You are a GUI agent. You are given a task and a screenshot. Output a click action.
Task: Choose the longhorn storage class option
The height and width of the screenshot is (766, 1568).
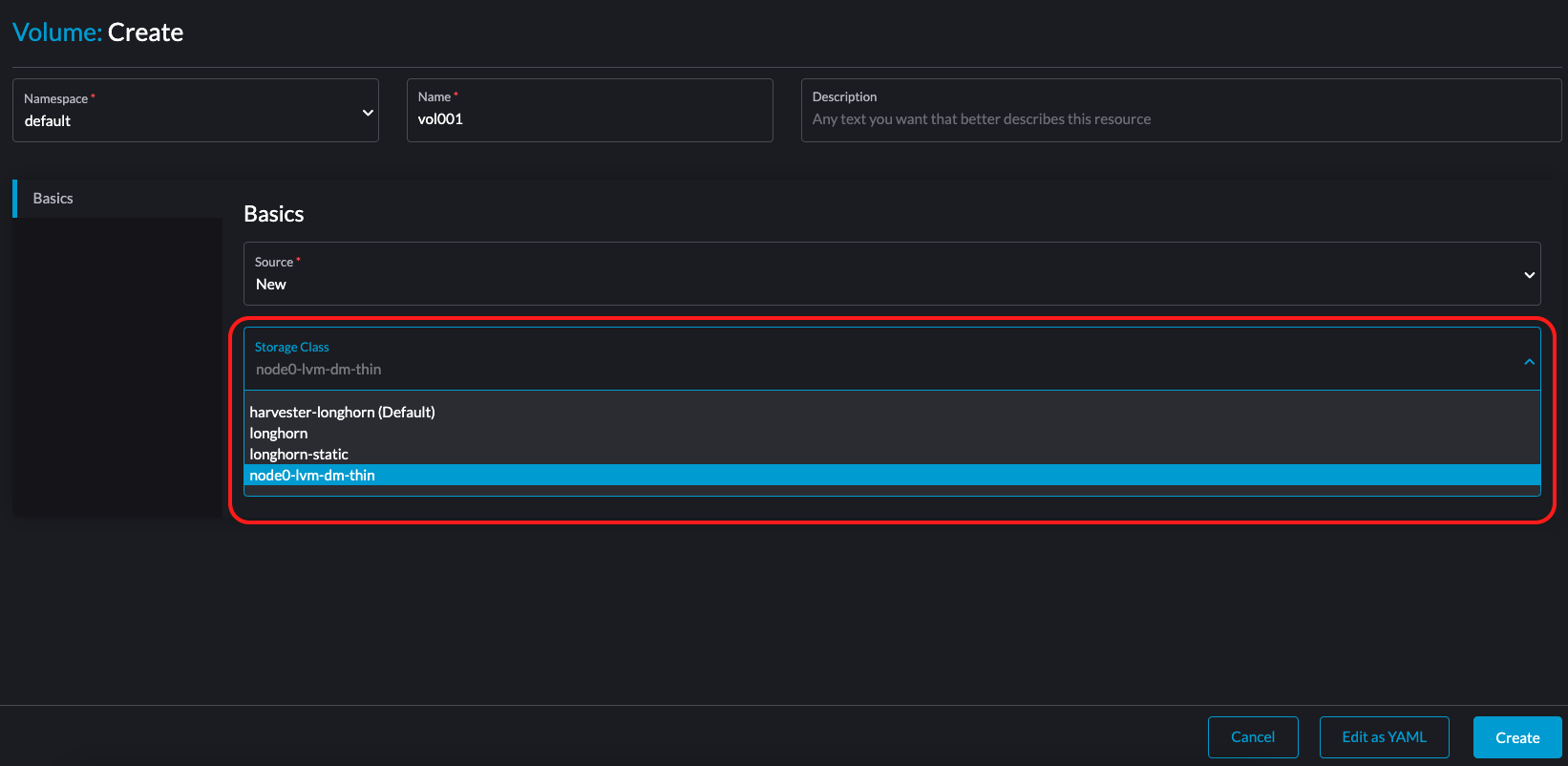tap(279, 434)
